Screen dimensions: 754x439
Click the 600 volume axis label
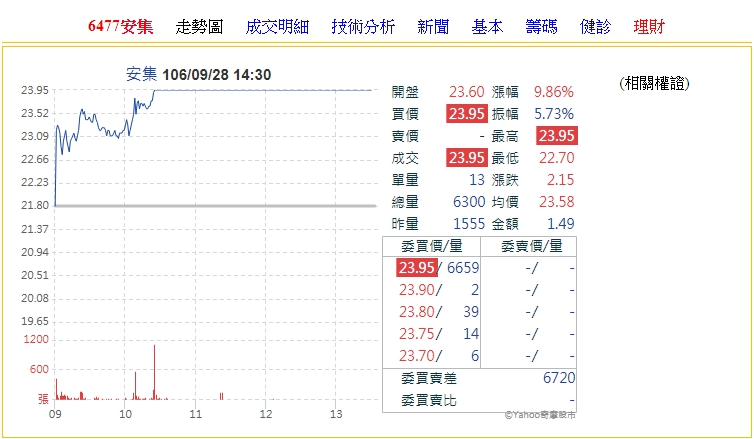(x=39, y=369)
